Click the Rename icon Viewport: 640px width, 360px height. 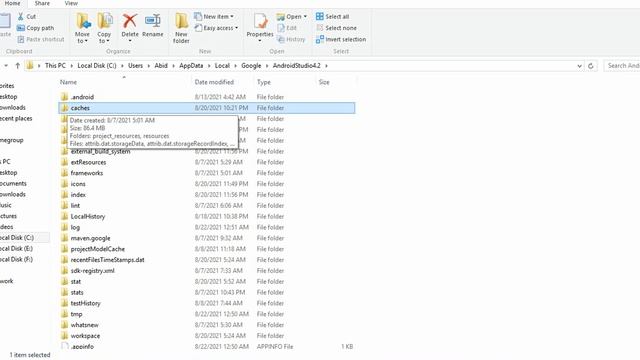click(153, 20)
